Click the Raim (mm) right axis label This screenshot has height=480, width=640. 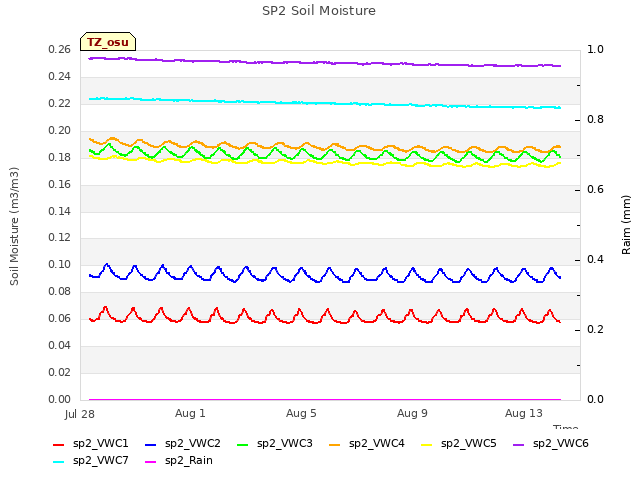(626, 225)
